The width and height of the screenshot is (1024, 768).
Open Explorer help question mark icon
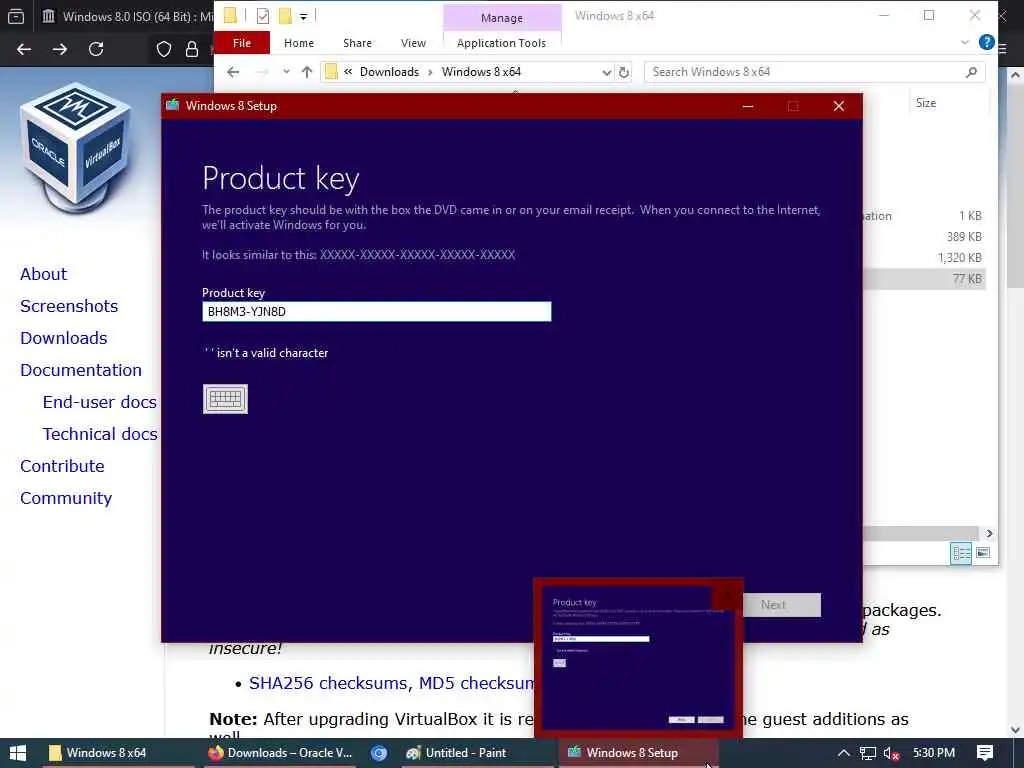tap(986, 42)
